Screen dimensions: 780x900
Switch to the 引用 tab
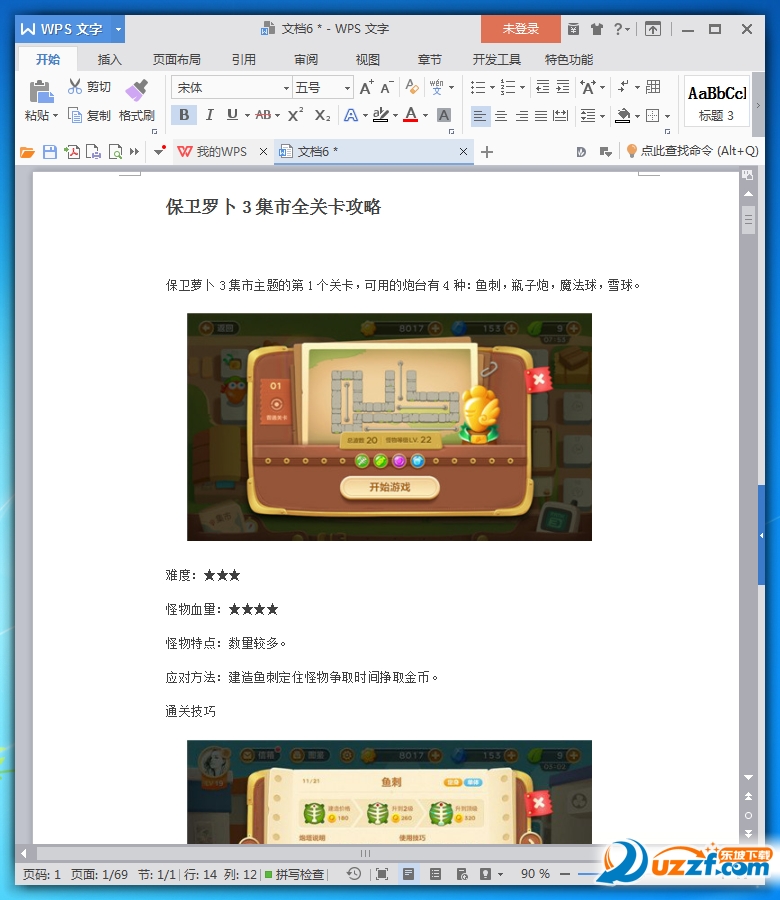[x=243, y=60]
